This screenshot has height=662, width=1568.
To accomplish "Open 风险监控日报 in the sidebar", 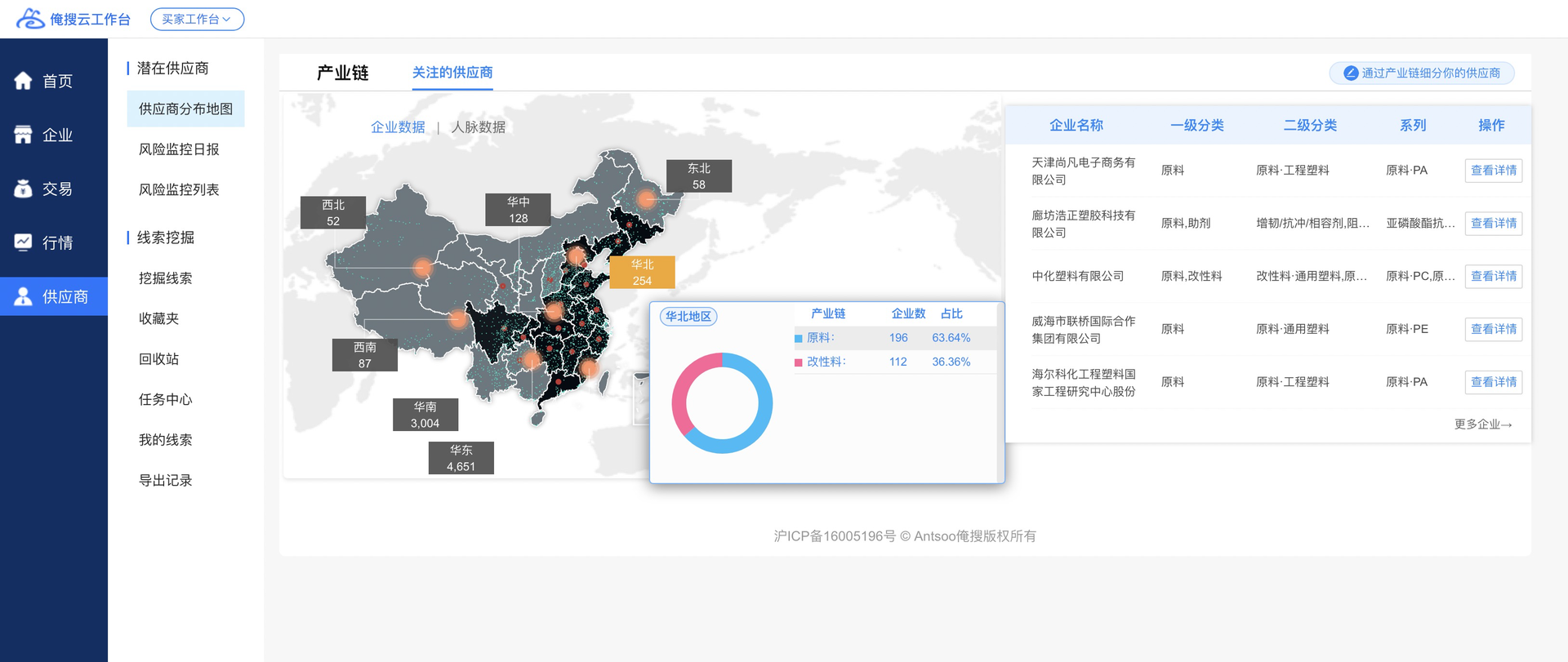I will [179, 149].
